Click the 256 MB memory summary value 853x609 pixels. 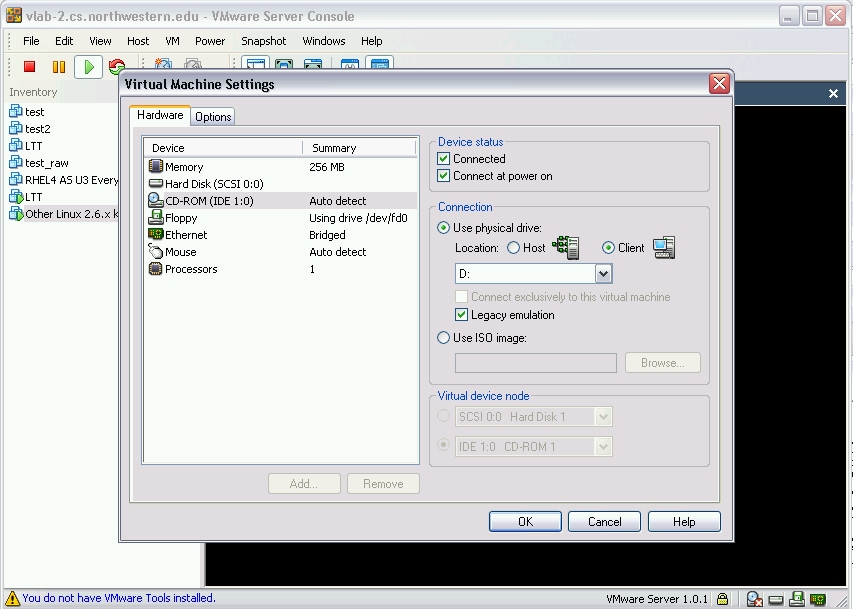click(327, 167)
